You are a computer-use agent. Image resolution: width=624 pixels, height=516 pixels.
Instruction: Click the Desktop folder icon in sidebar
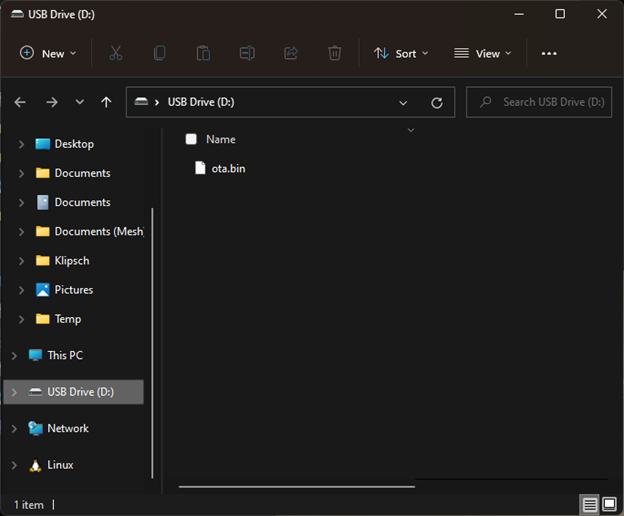pyautogui.click(x=43, y=144)
